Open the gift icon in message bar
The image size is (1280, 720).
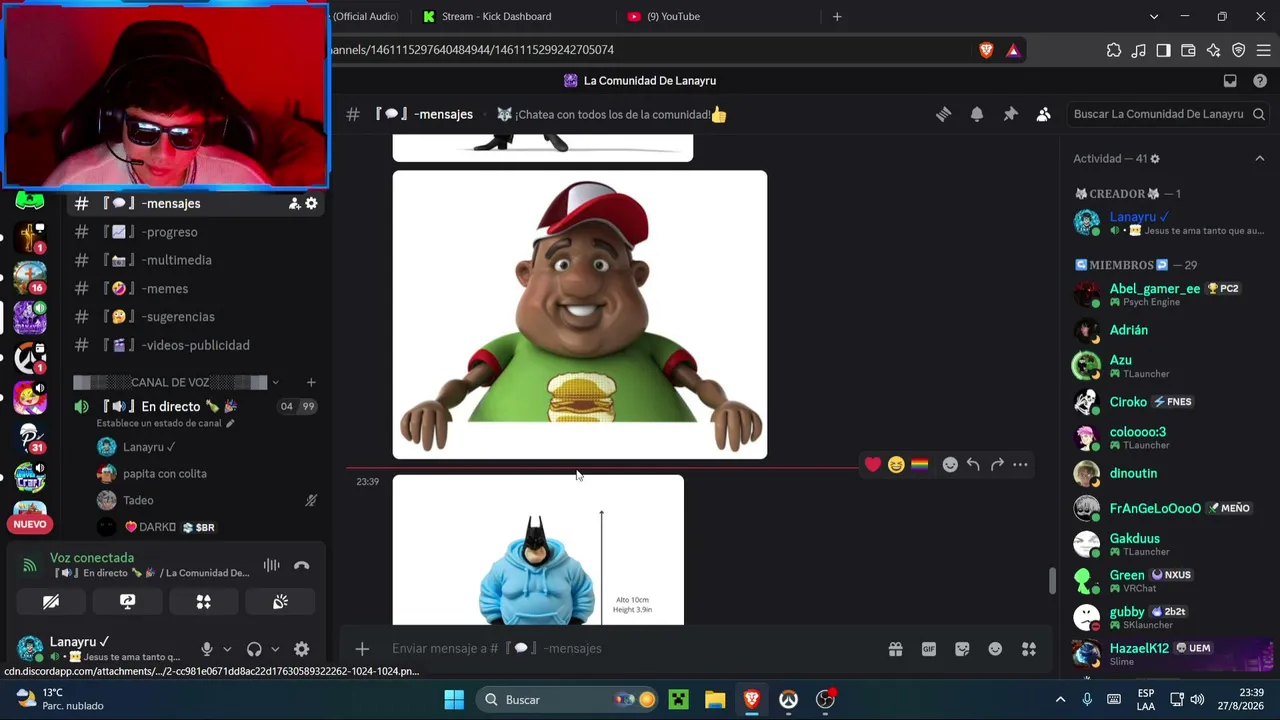coord(896,649)
